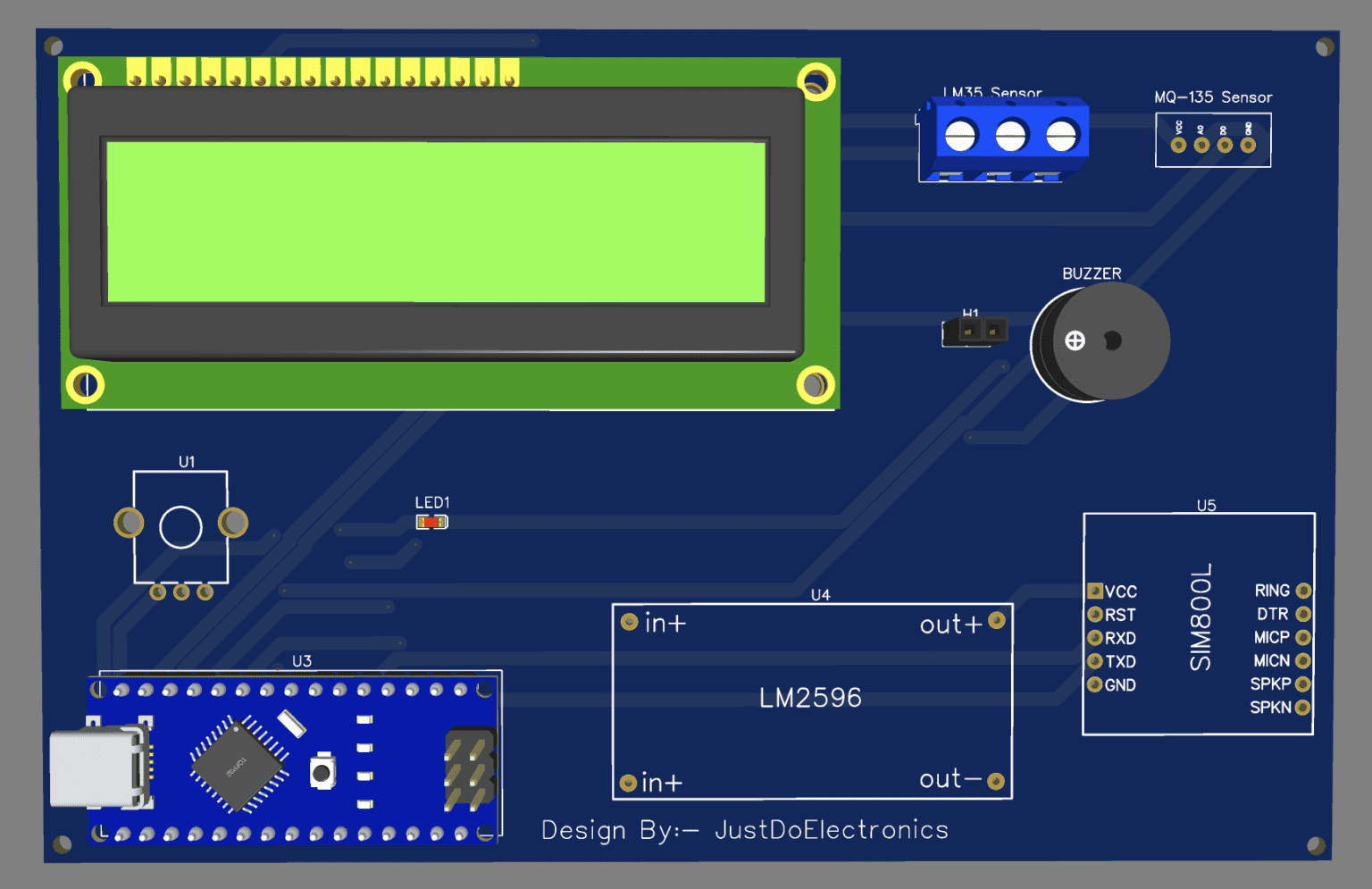The width and height of the screenshot is (1372, 889).
Task: Click the round pushbutton footprint U1
Action: 181,527
